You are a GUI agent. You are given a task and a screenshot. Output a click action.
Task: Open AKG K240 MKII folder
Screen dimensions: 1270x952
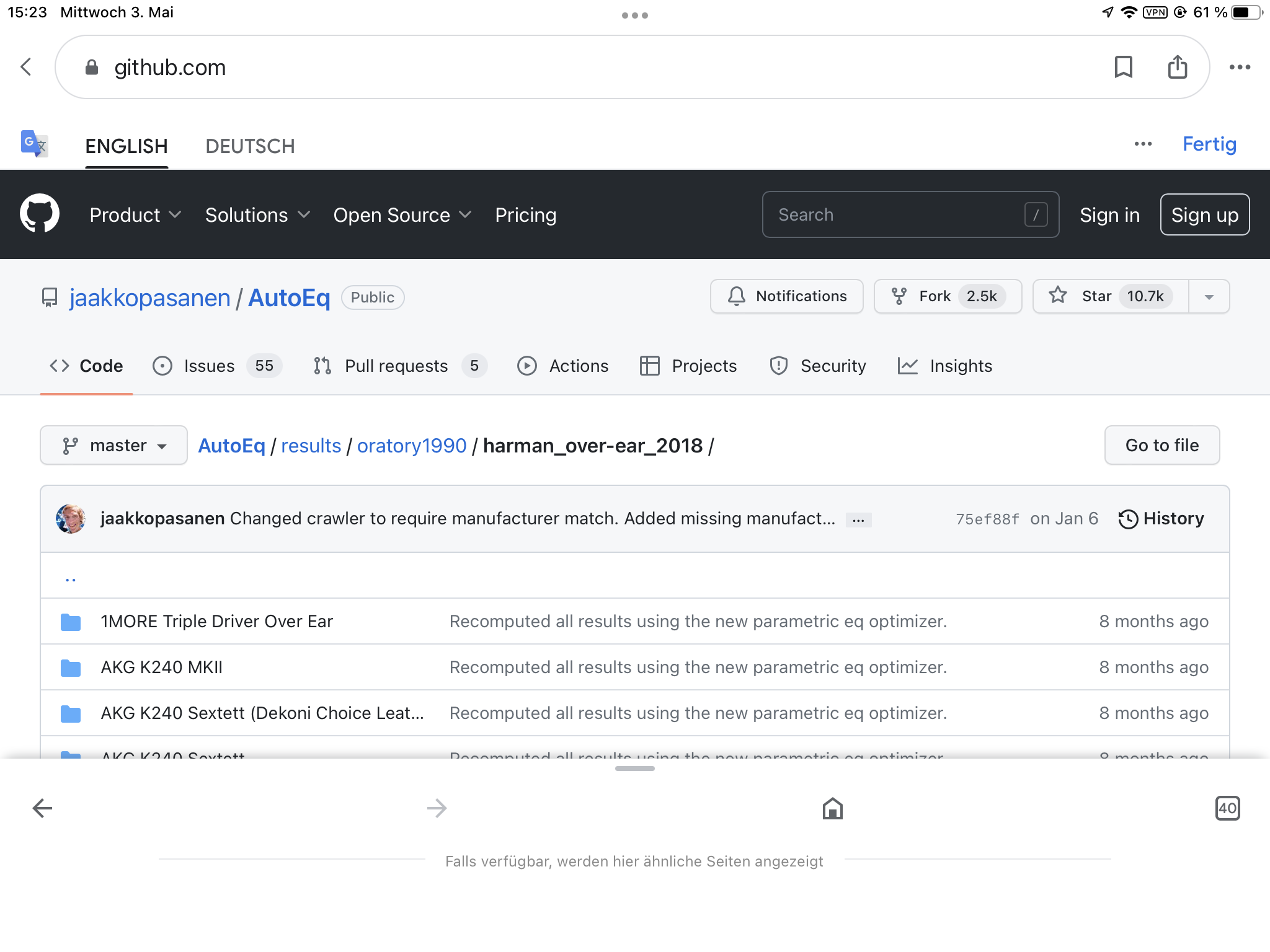coord(161,668)
